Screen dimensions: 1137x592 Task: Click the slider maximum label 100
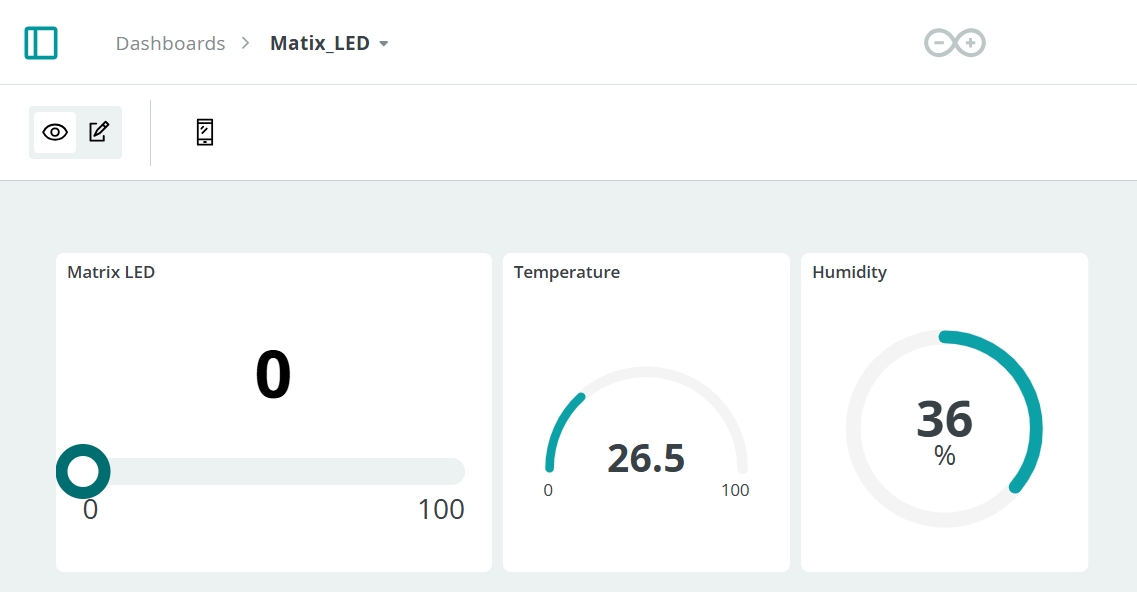tap(441, 509)
